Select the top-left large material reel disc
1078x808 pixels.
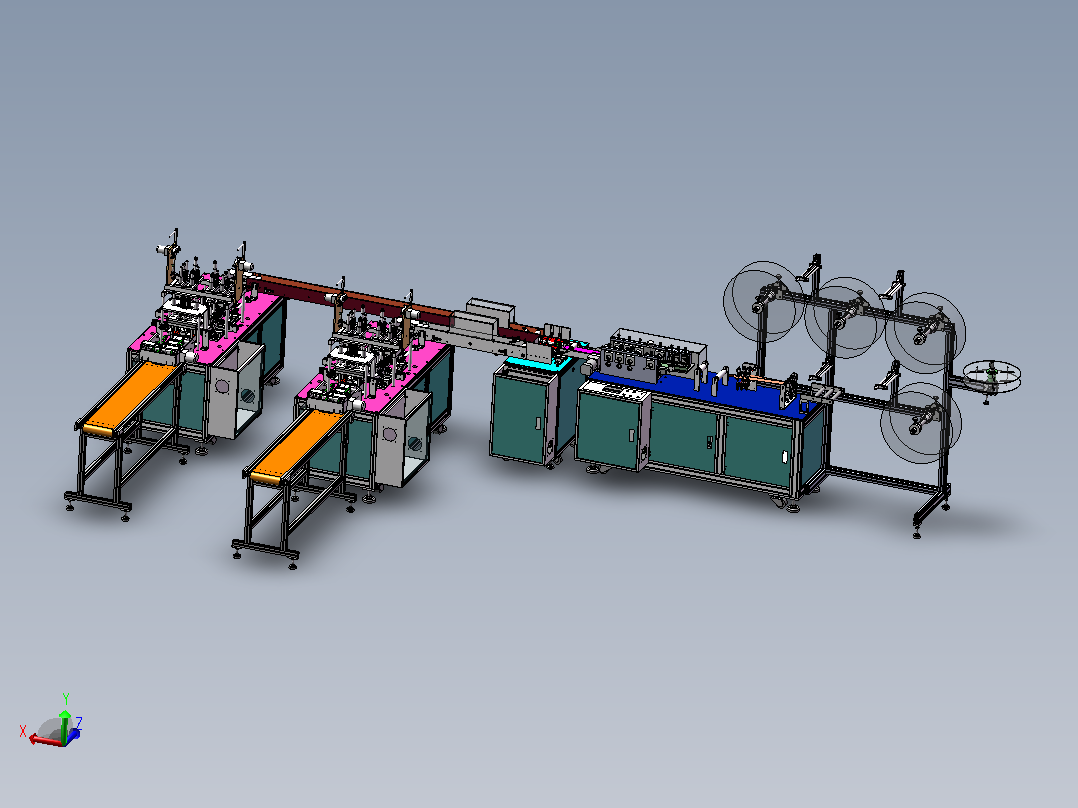tap(763, 301)
